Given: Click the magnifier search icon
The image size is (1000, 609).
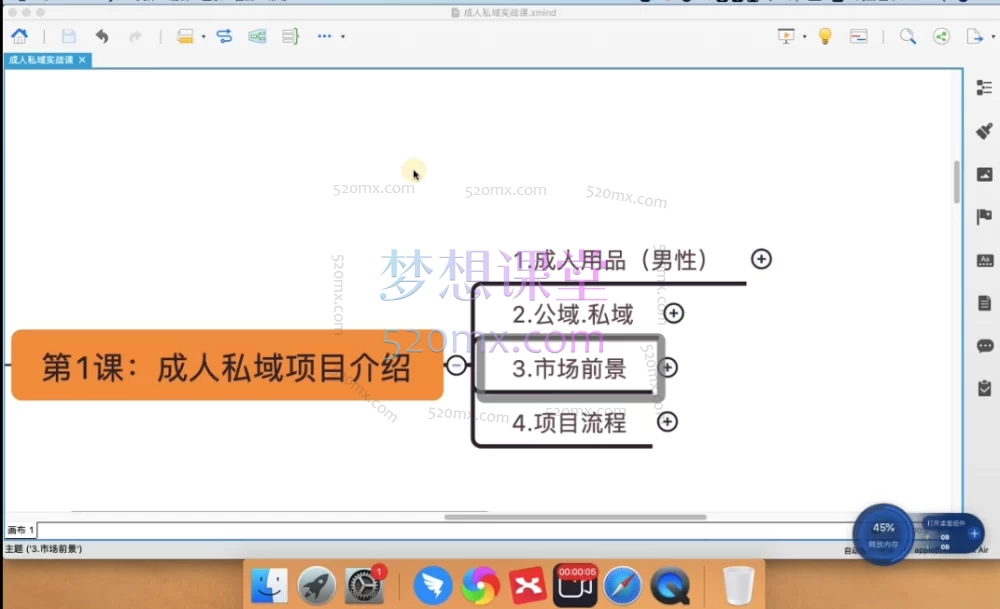Looking at the screenshot, I should pos(907,37).
